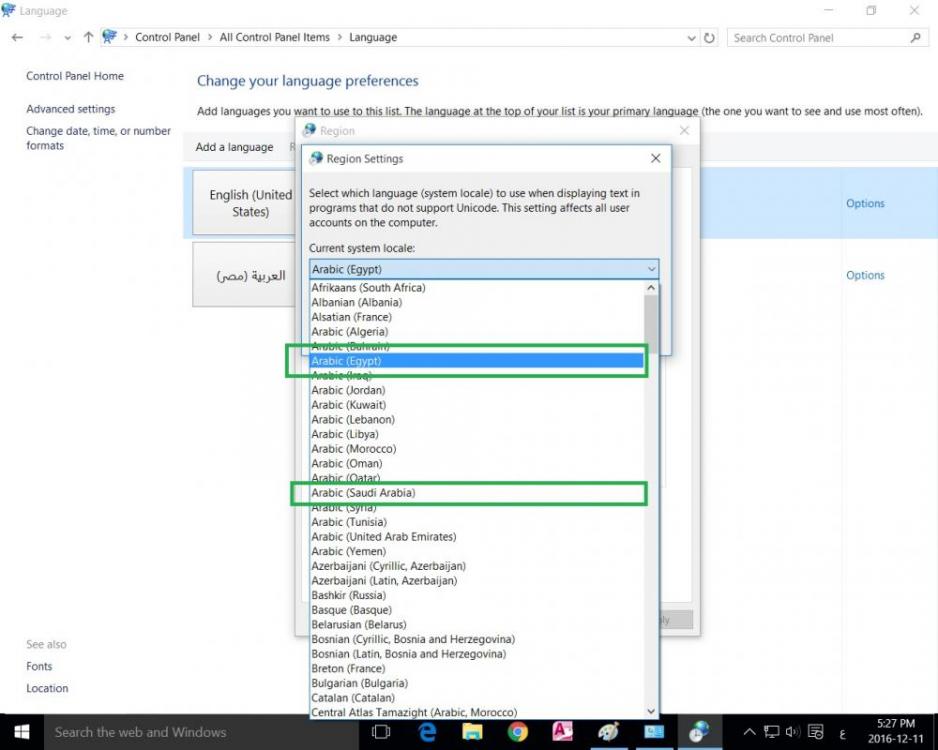The height and width of the screenshot is (750, 938).
Task: Refresh the Control Panel address bar
Action: 709,38
